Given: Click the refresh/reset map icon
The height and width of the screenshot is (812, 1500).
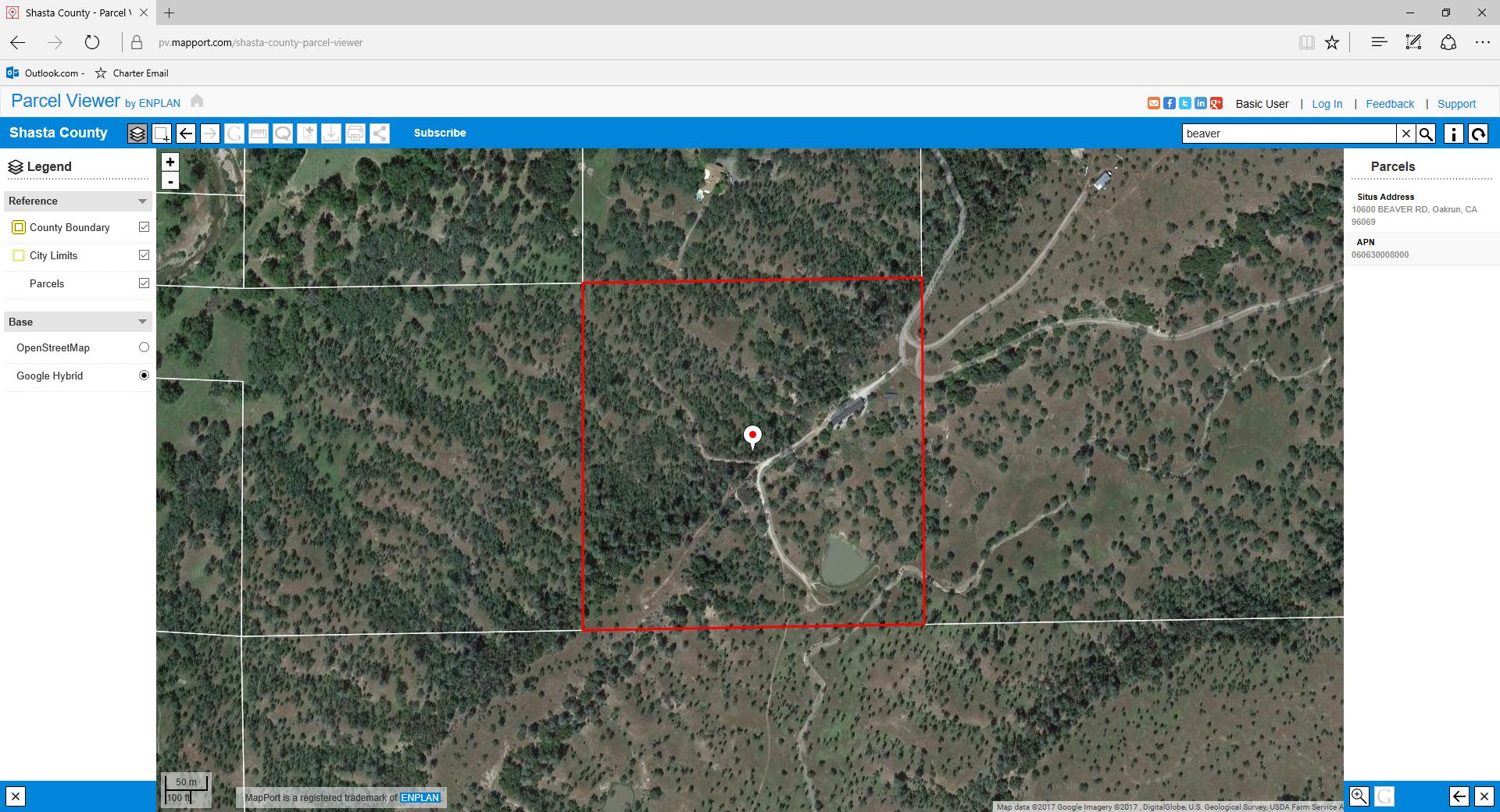Looking at the screenshot, I should (x=1478, y=134).
